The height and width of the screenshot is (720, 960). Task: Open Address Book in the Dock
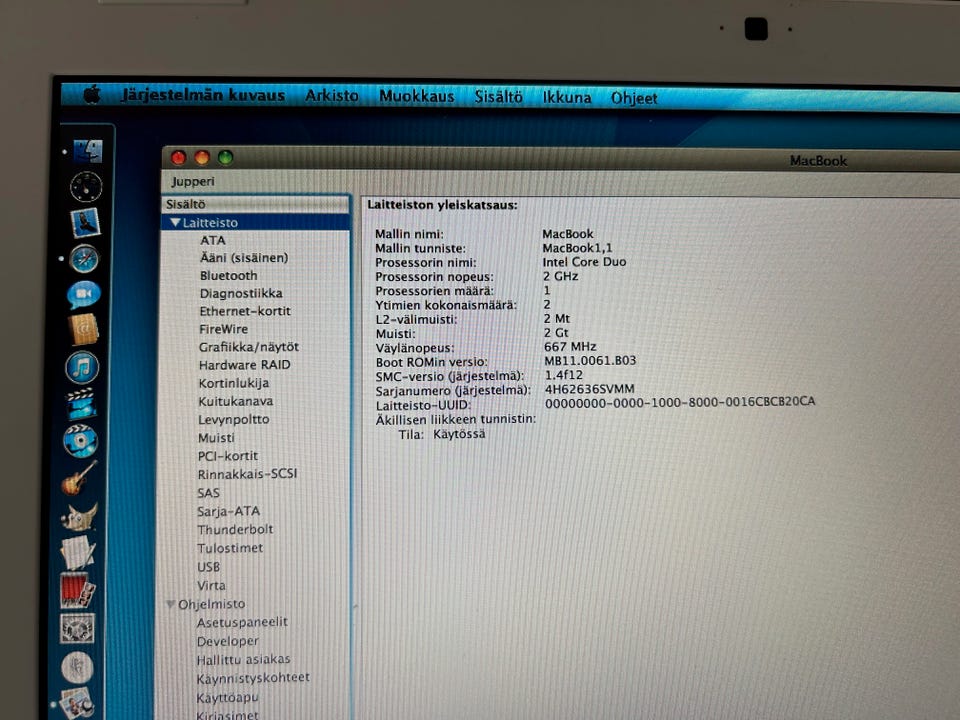point(84,329)
